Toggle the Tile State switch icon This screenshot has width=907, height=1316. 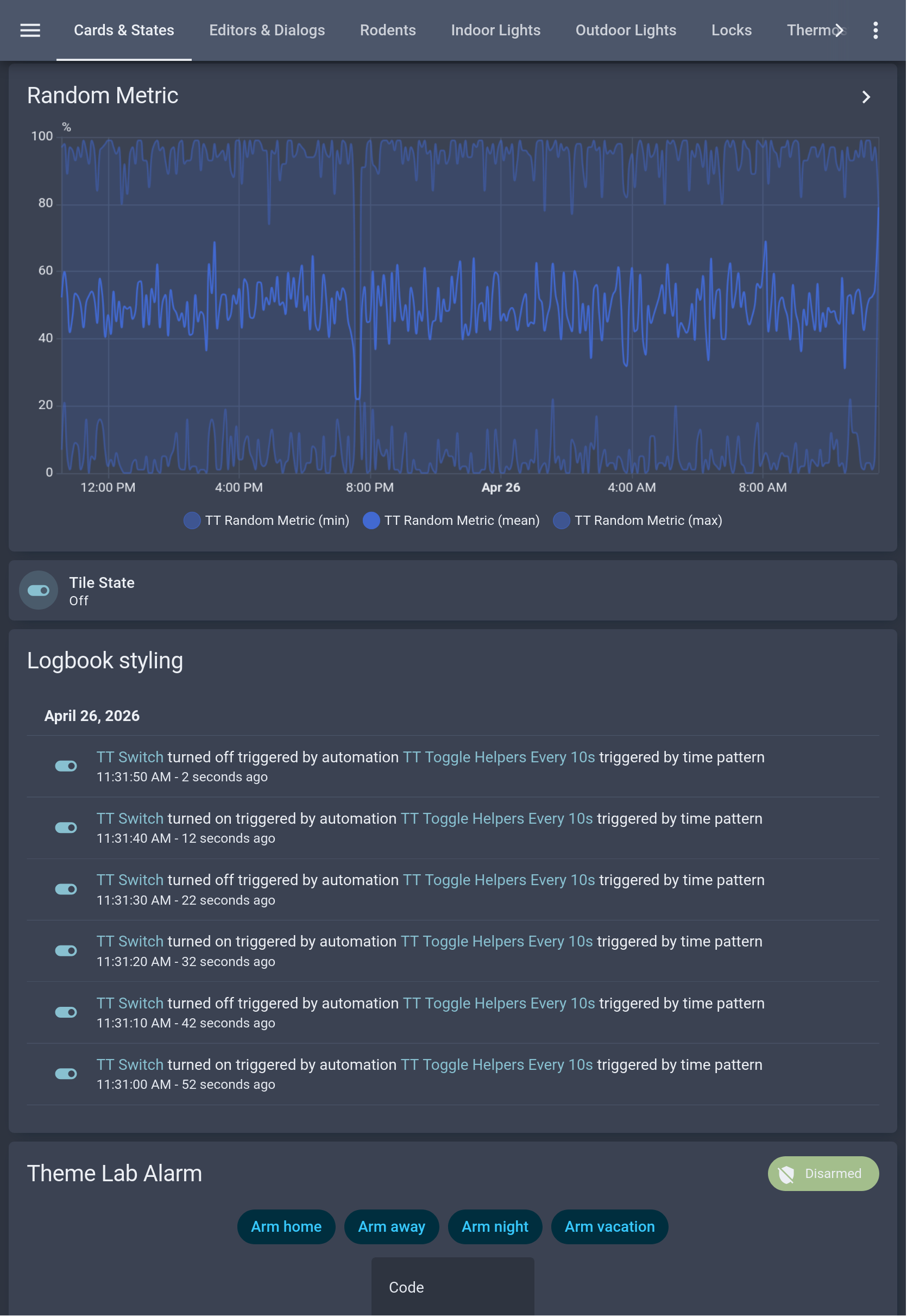[39, 591]
